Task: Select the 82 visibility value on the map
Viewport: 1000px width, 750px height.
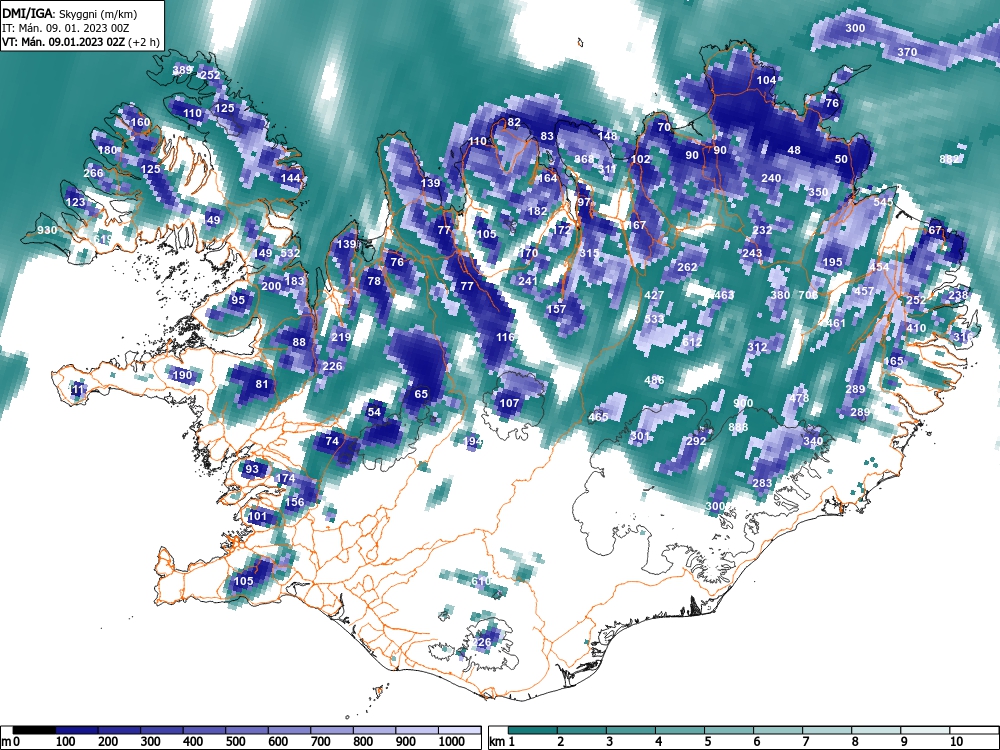Action: click(x=514, y=122)
